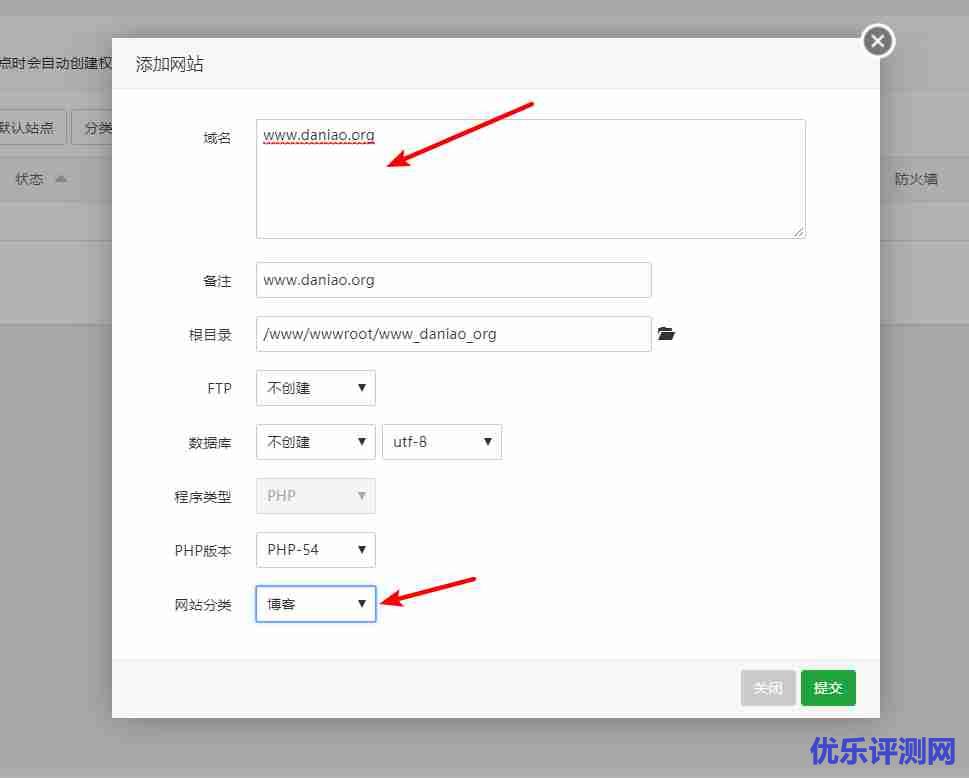Click the 添加网站 dialog title
The width and height of the screenshot is (969, 778).
[x=169, y=64]
